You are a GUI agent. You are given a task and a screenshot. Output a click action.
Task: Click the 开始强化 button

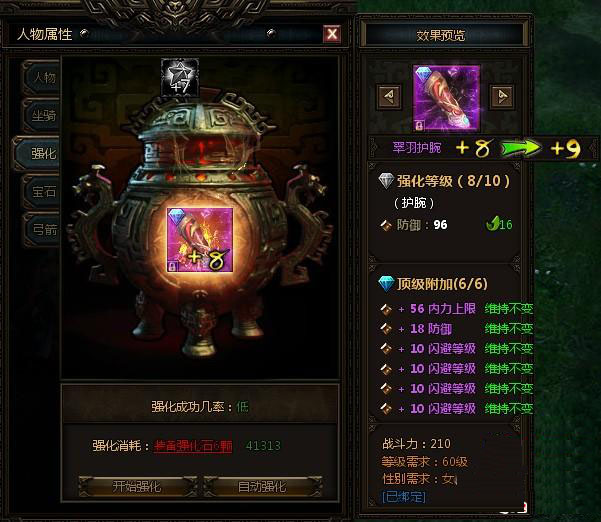pos(137,486)
